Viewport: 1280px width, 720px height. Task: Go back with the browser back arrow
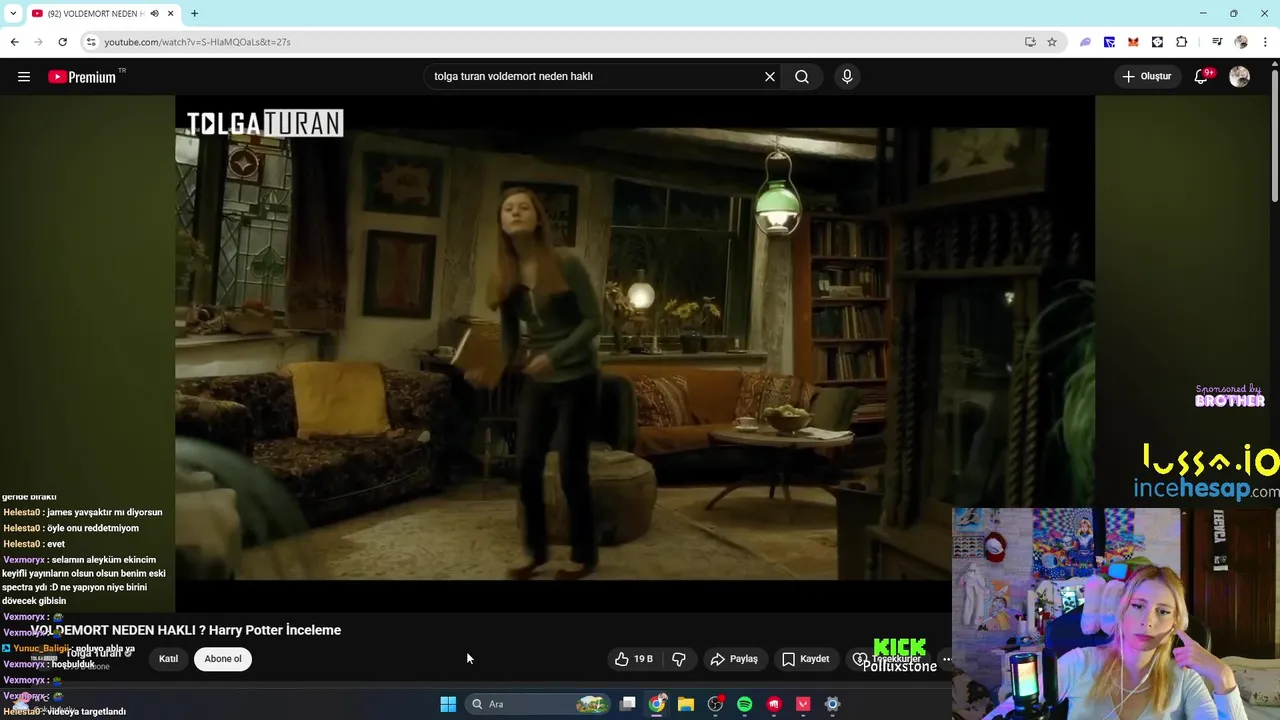(x=14, y=42)
